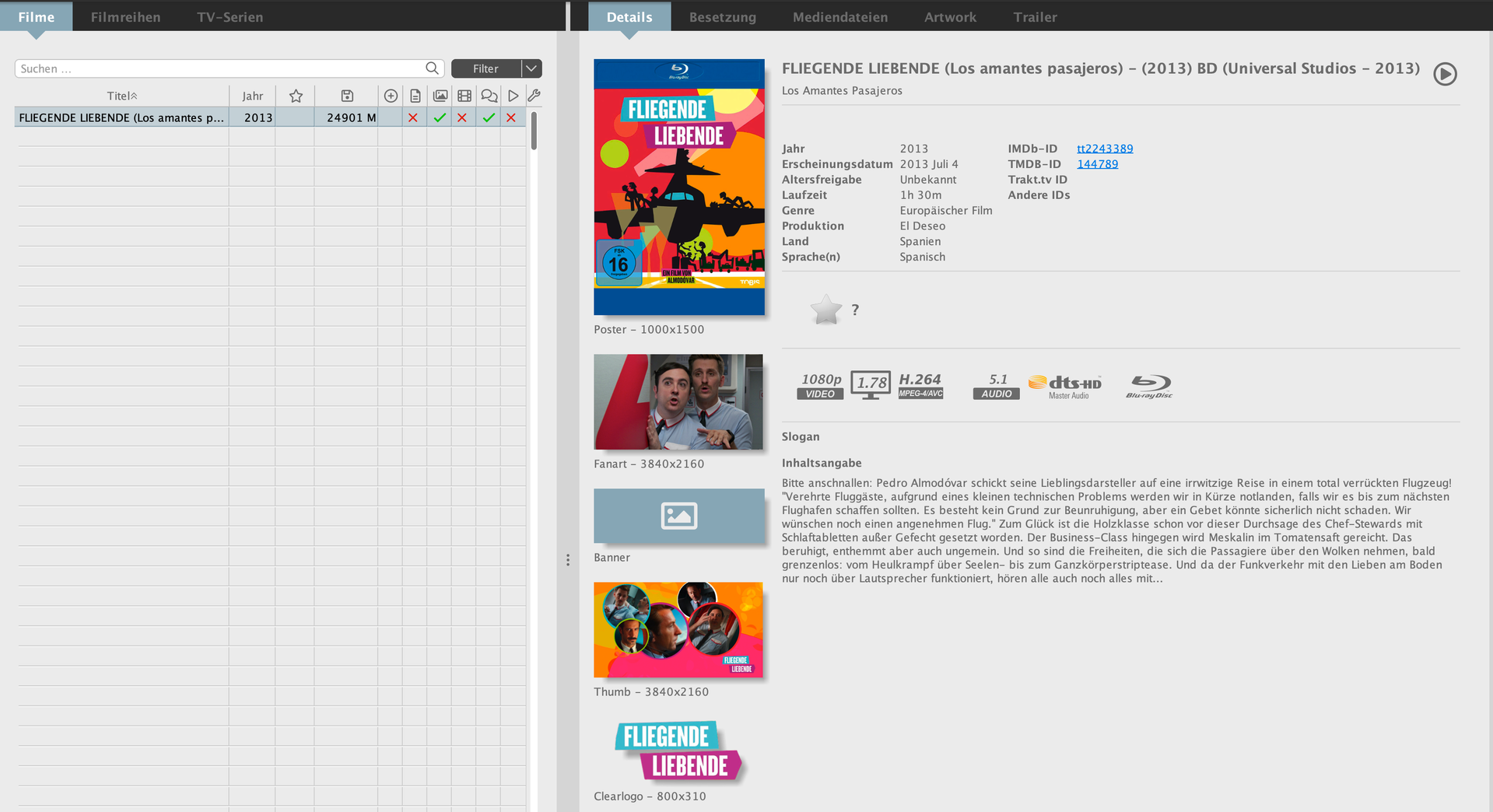Click the 1.78 aspect ratio badge
This screenshot has width=1493, height=812.
click(871, 384)
